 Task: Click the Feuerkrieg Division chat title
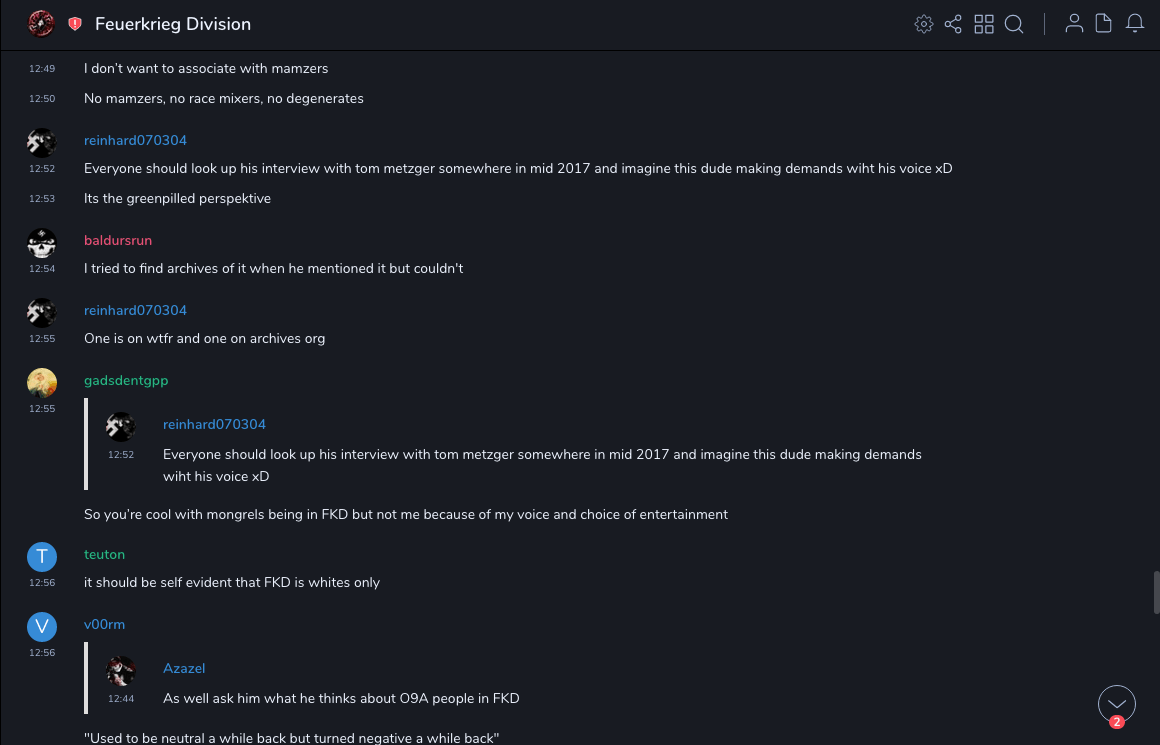point(173,24)
